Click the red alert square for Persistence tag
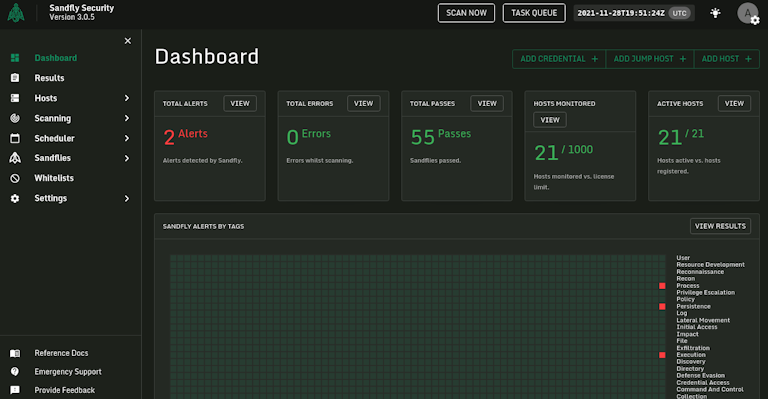 pos(662,306)
